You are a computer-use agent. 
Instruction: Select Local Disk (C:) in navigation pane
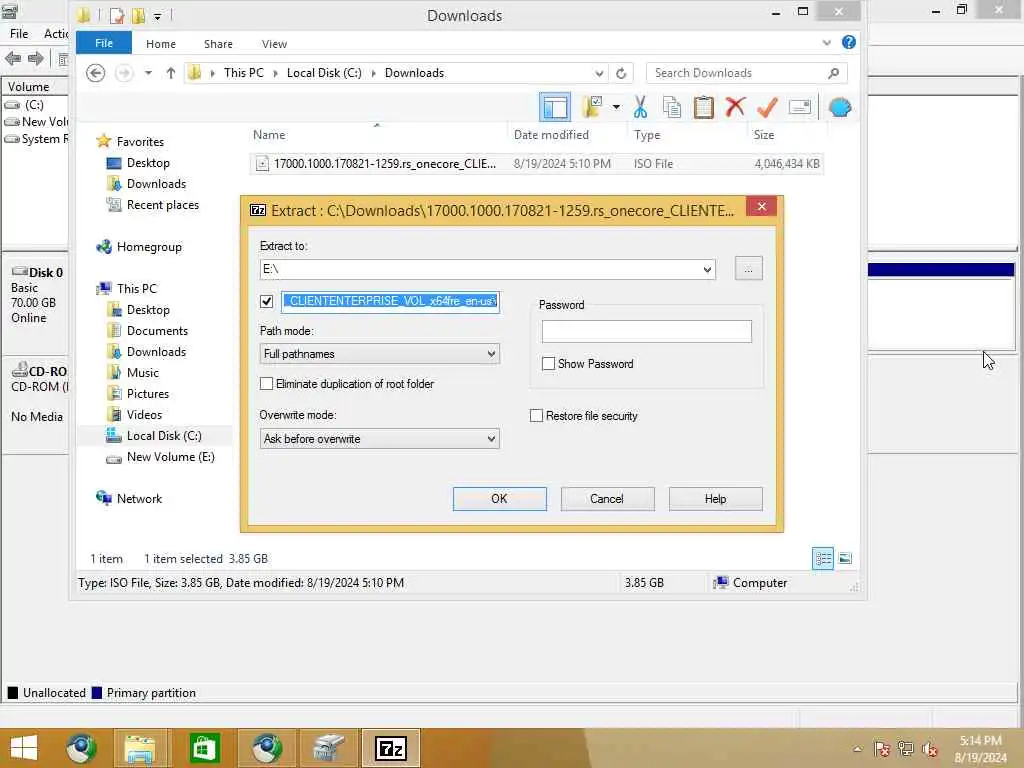coord(154,436)
